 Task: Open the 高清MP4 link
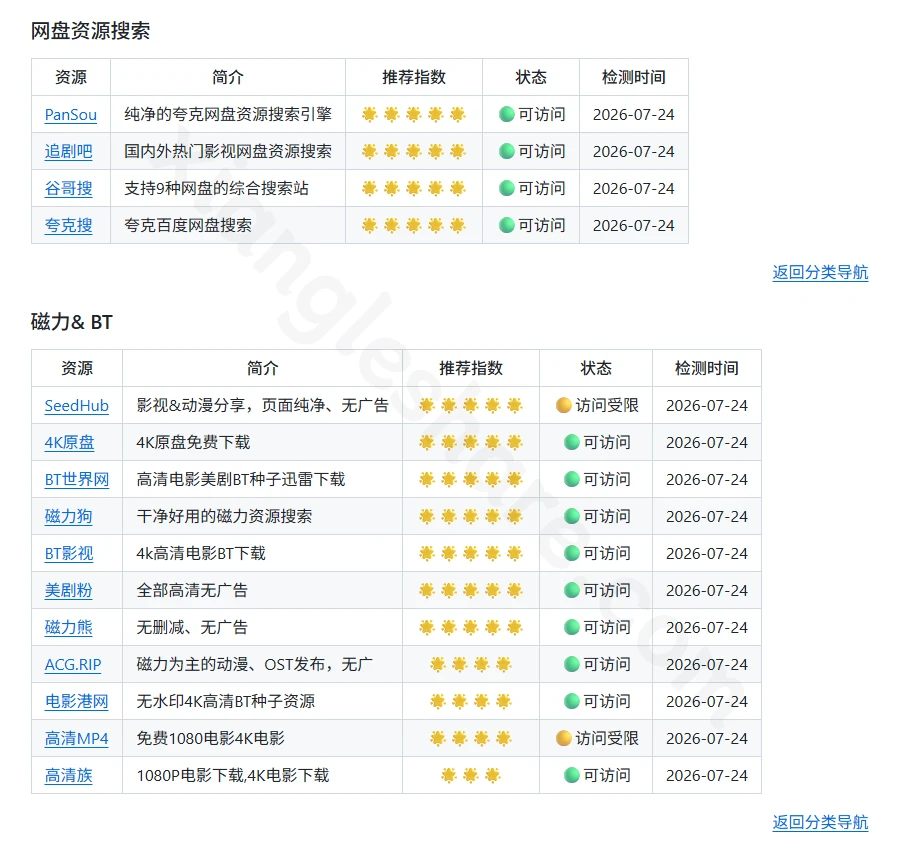click(76, 738)
